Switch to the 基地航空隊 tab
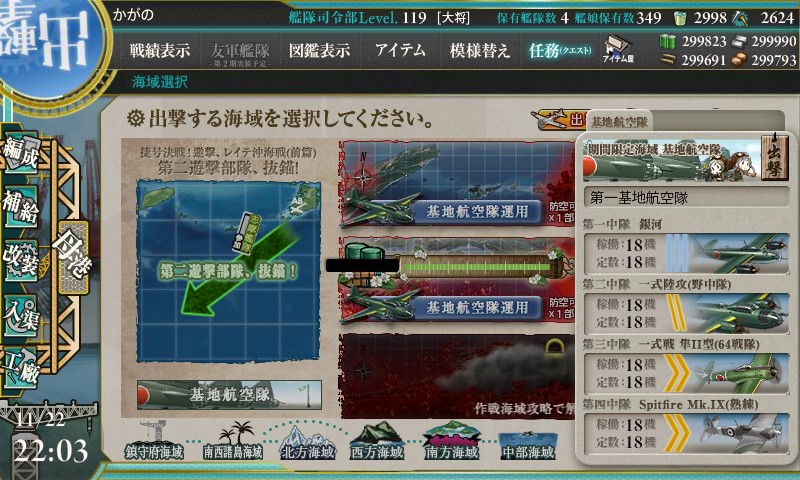 click(x=619, y=122)
